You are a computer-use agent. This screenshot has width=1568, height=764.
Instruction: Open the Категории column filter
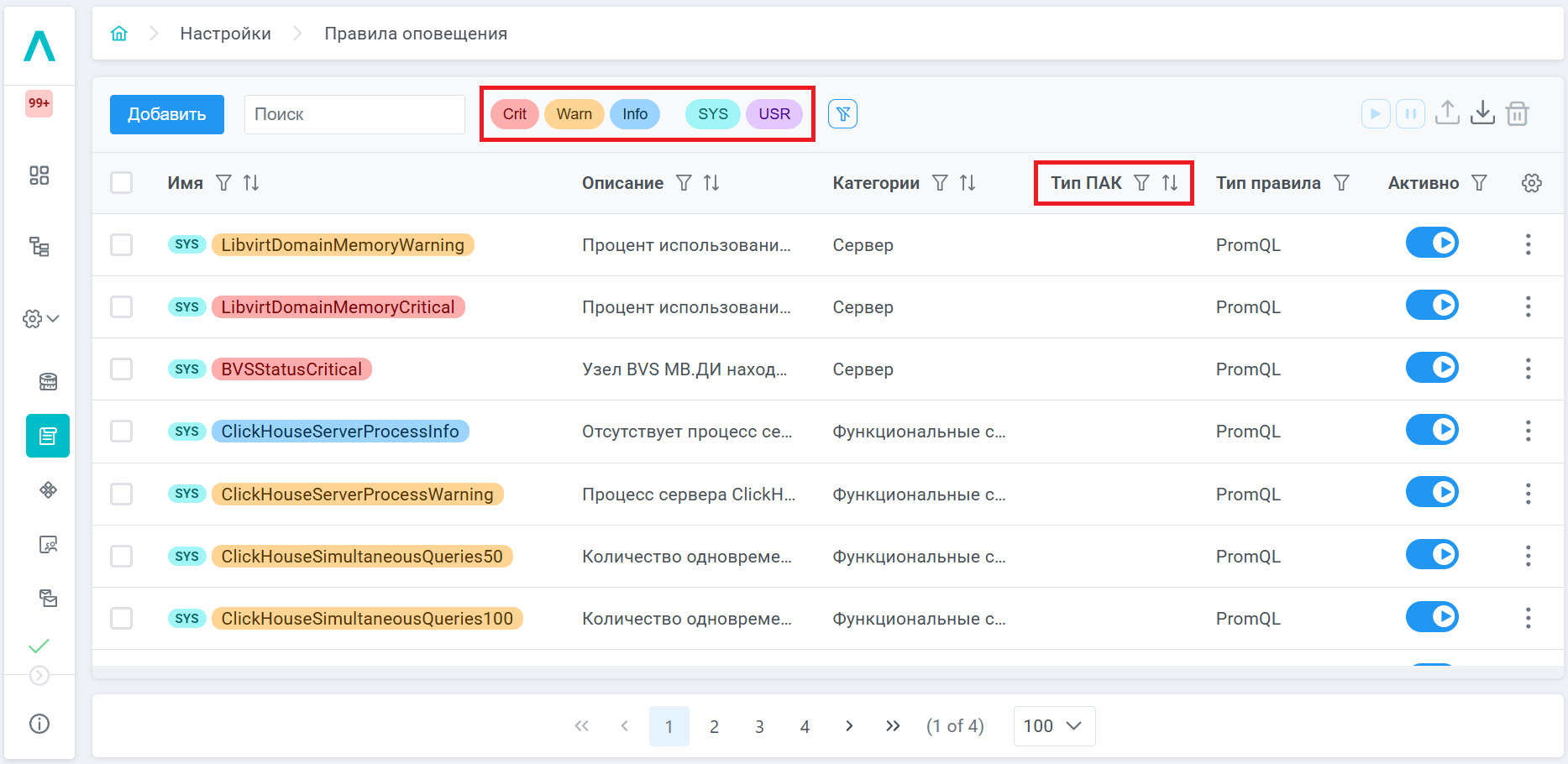940,183
